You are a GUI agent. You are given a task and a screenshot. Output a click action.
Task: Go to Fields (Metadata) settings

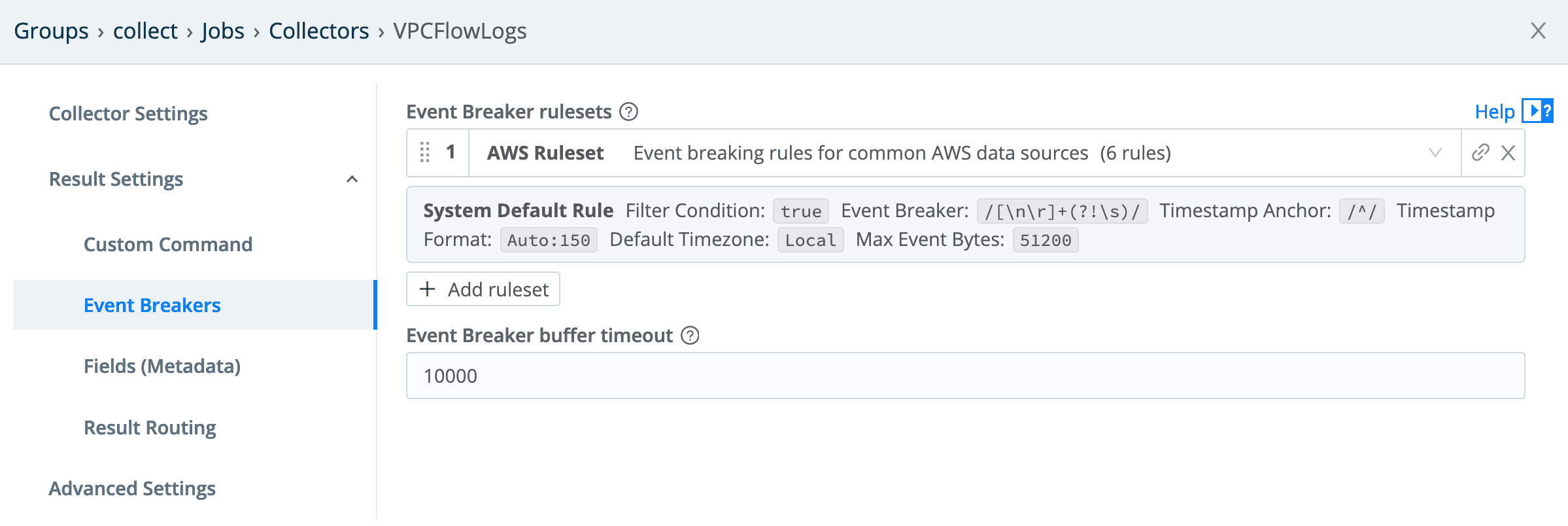pos(162,366)
